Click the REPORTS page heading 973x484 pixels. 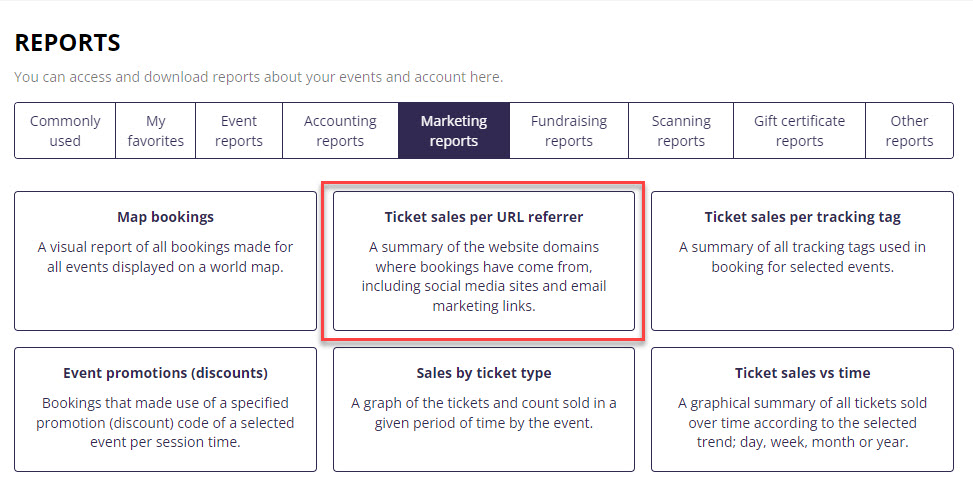(68, 43)
